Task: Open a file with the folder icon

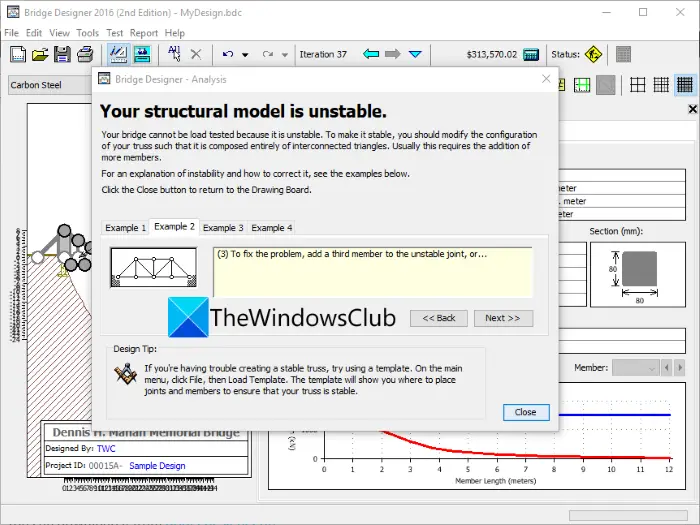Action: pyautogui.click(x=40, y=54)
